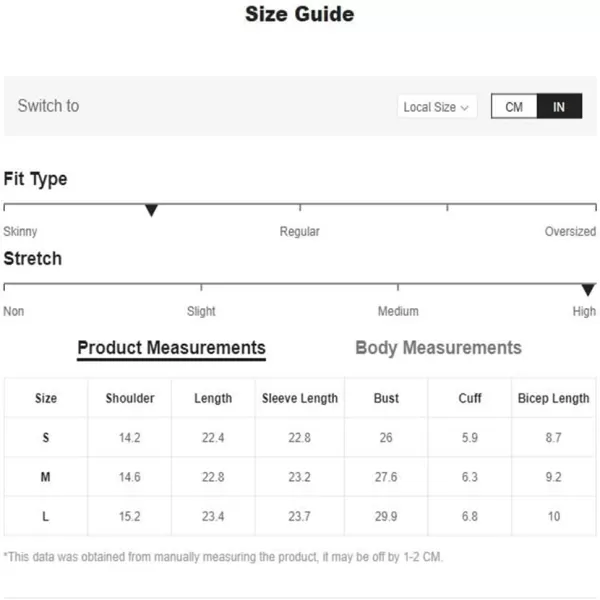Click the Bust column header
Screen dimensions: 600x600
[386, 398]
